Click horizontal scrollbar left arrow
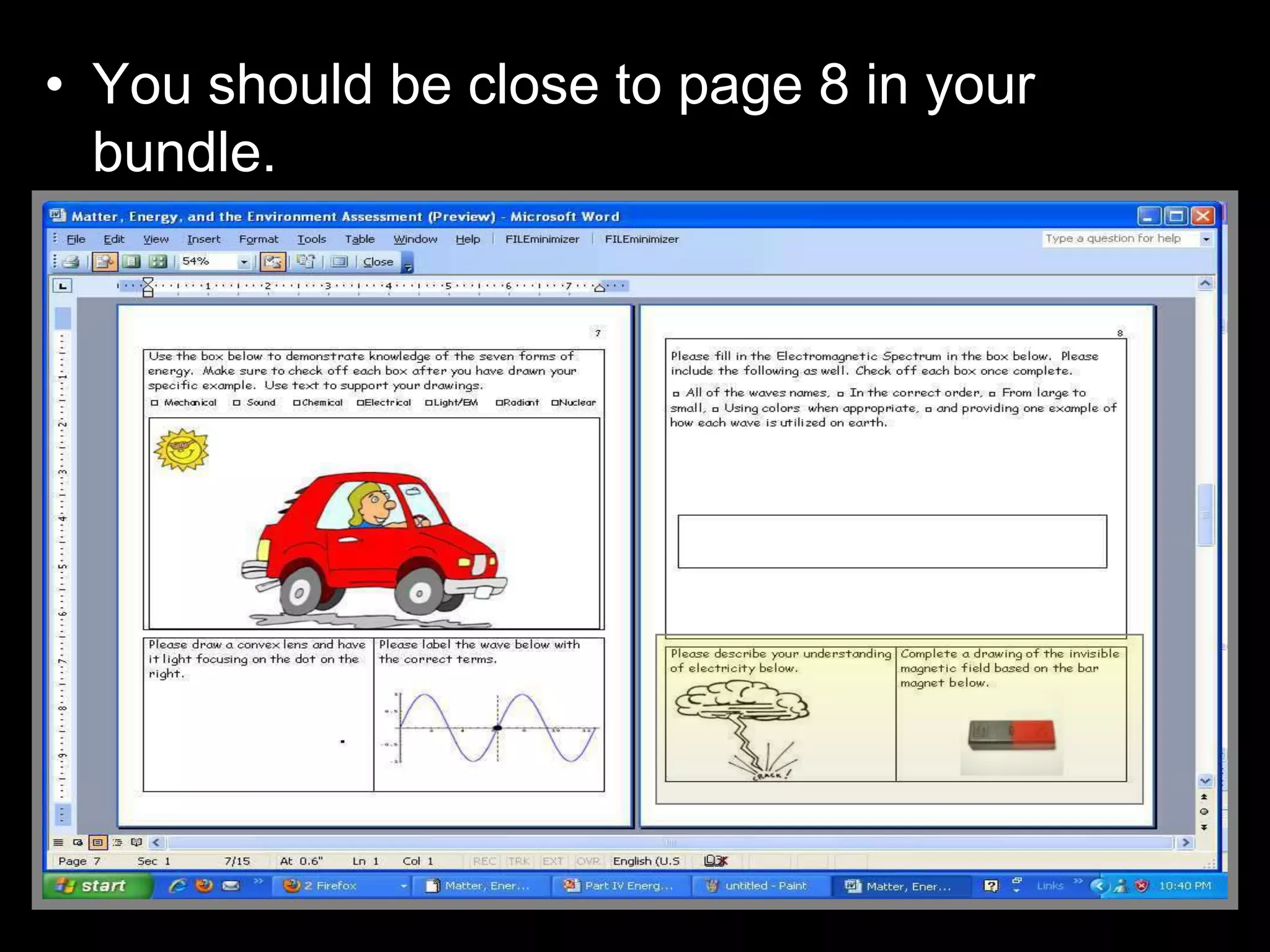The height and width of the screenshot is (952, 1270). tap(156, 842)
